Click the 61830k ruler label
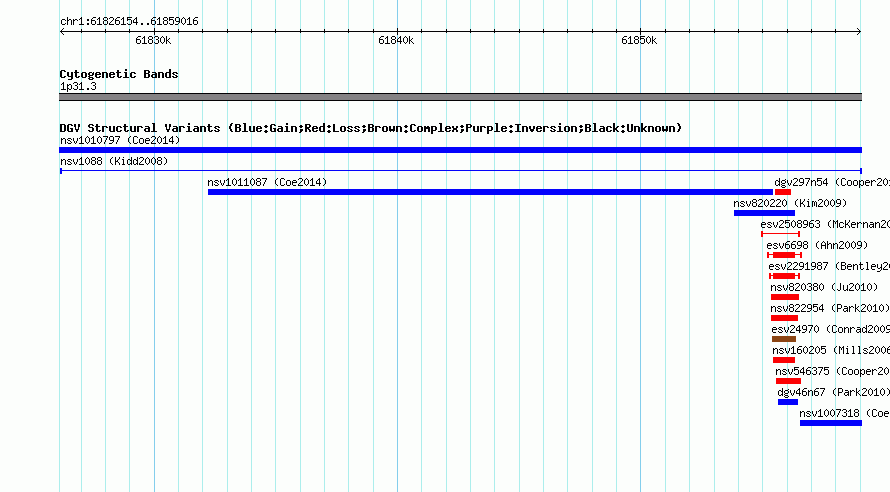Image resolution: width=890 pixels, height=492 pixels. (x=153, y=40)
